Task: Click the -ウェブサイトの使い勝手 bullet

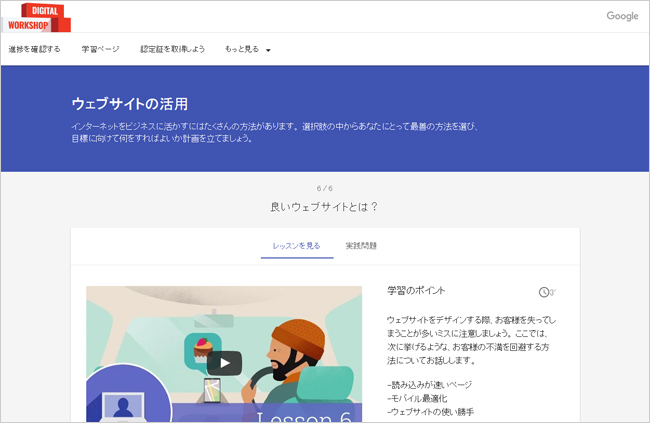Action: pyautogui.click(x=430, y=412)
